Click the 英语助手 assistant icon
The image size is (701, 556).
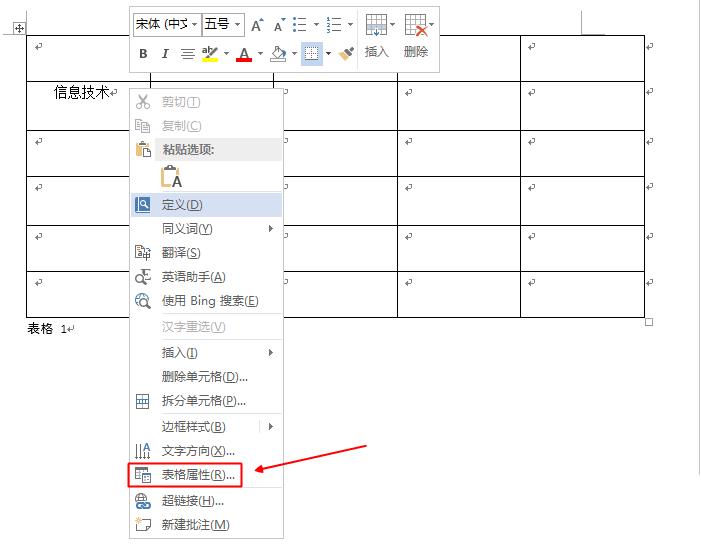pyautogui.click(x=143, y=277)
